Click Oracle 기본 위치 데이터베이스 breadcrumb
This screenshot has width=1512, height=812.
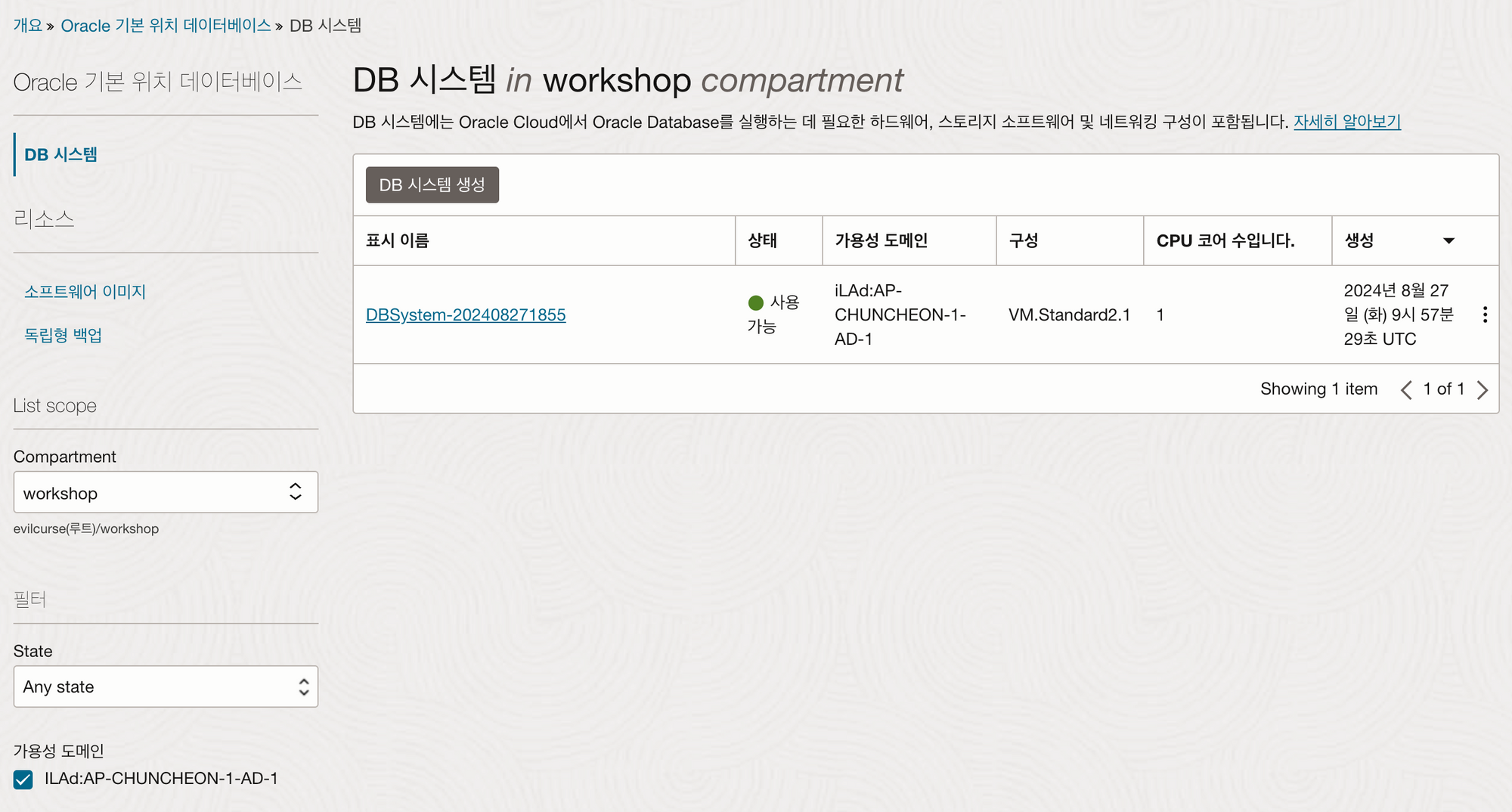(x=166, y=26)
